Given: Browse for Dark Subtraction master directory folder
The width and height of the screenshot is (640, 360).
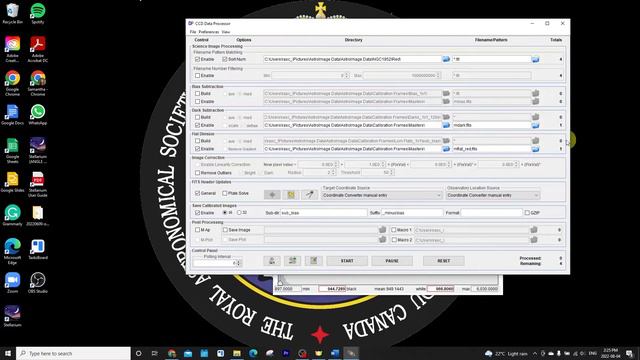Looking at the screenshot, I should (x=446, y=125).
